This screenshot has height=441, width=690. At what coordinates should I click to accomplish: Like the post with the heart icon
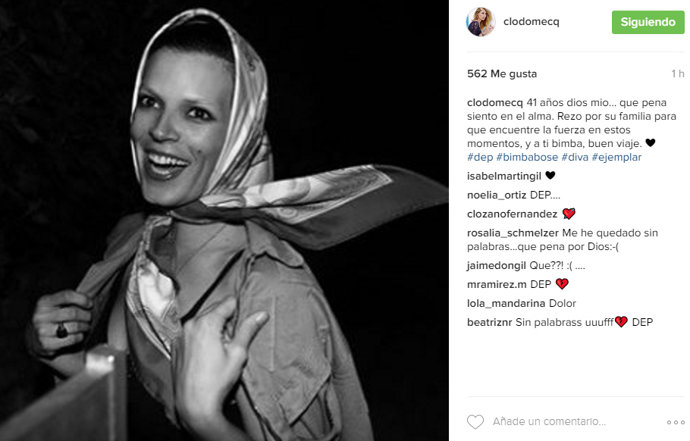coord(475,422)
